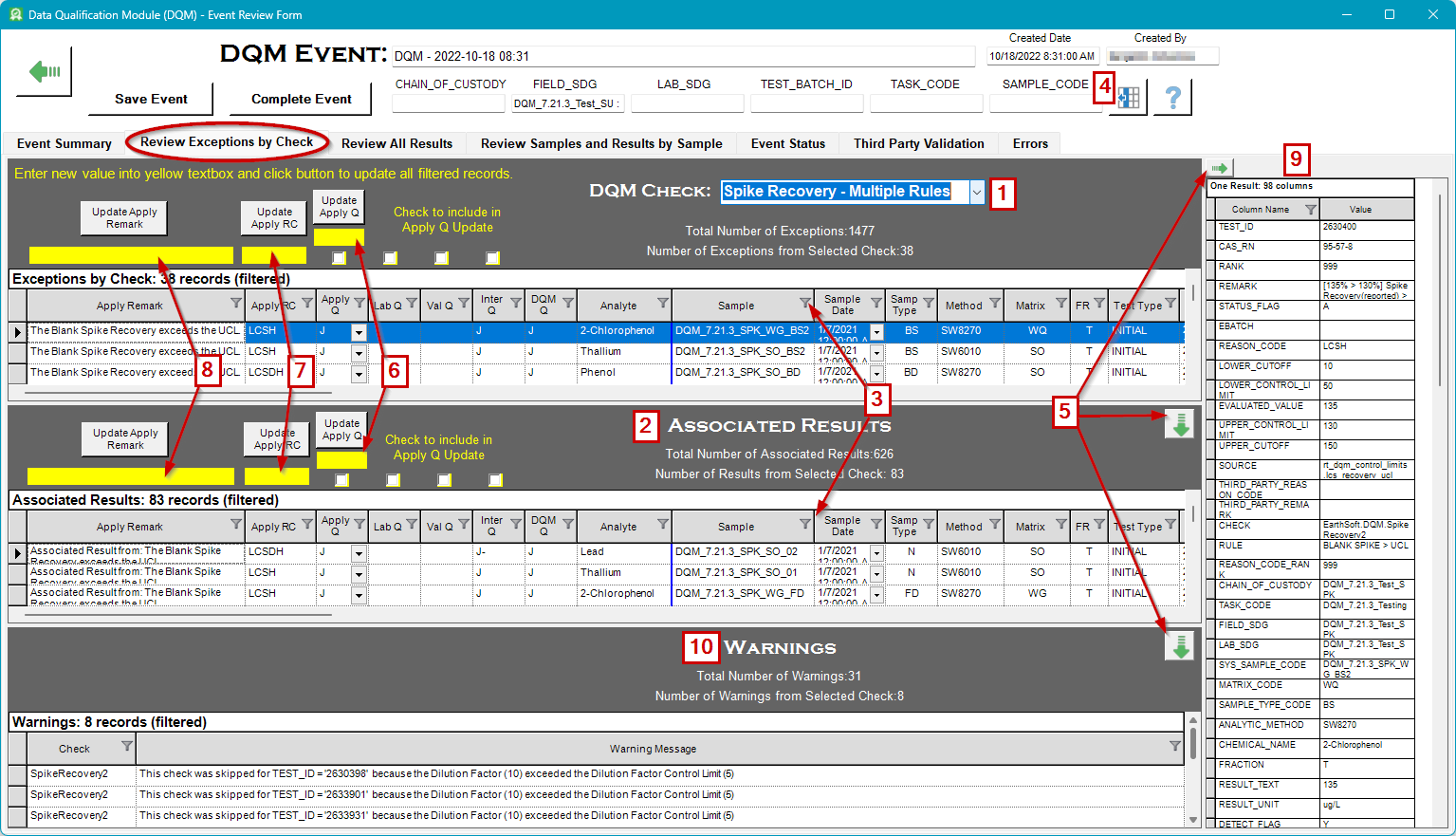Open Samp Type filter in Exceptions grid
The image size is (1456, 836).
929,304
